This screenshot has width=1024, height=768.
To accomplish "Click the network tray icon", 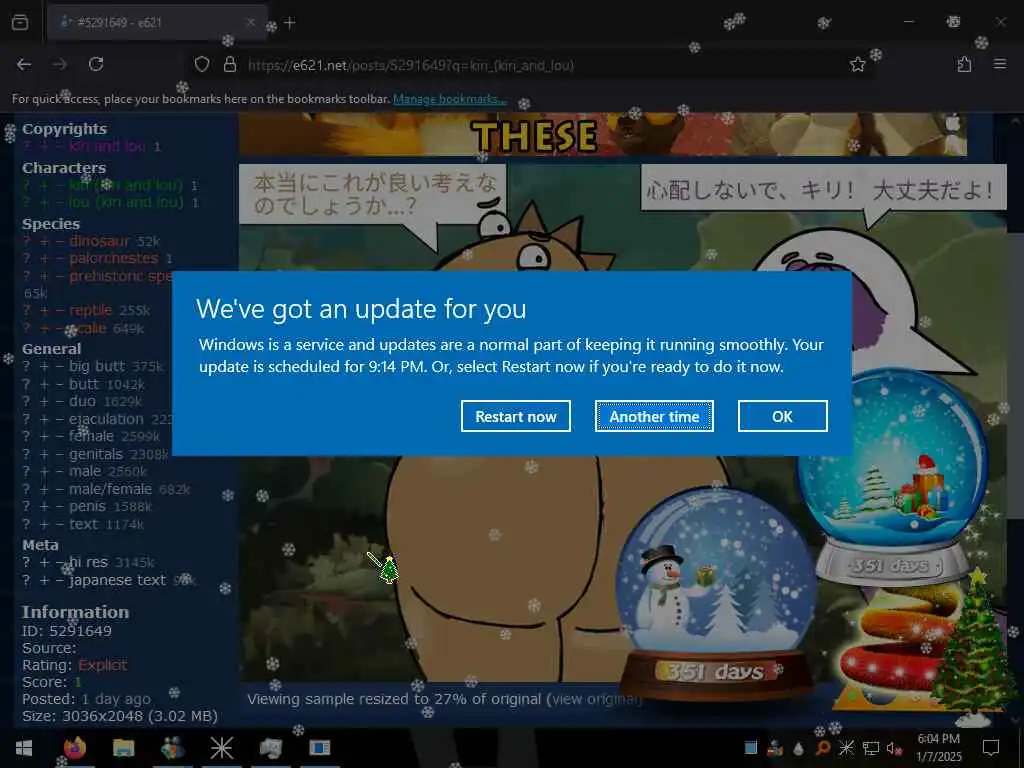I will [x=871, y=748].
